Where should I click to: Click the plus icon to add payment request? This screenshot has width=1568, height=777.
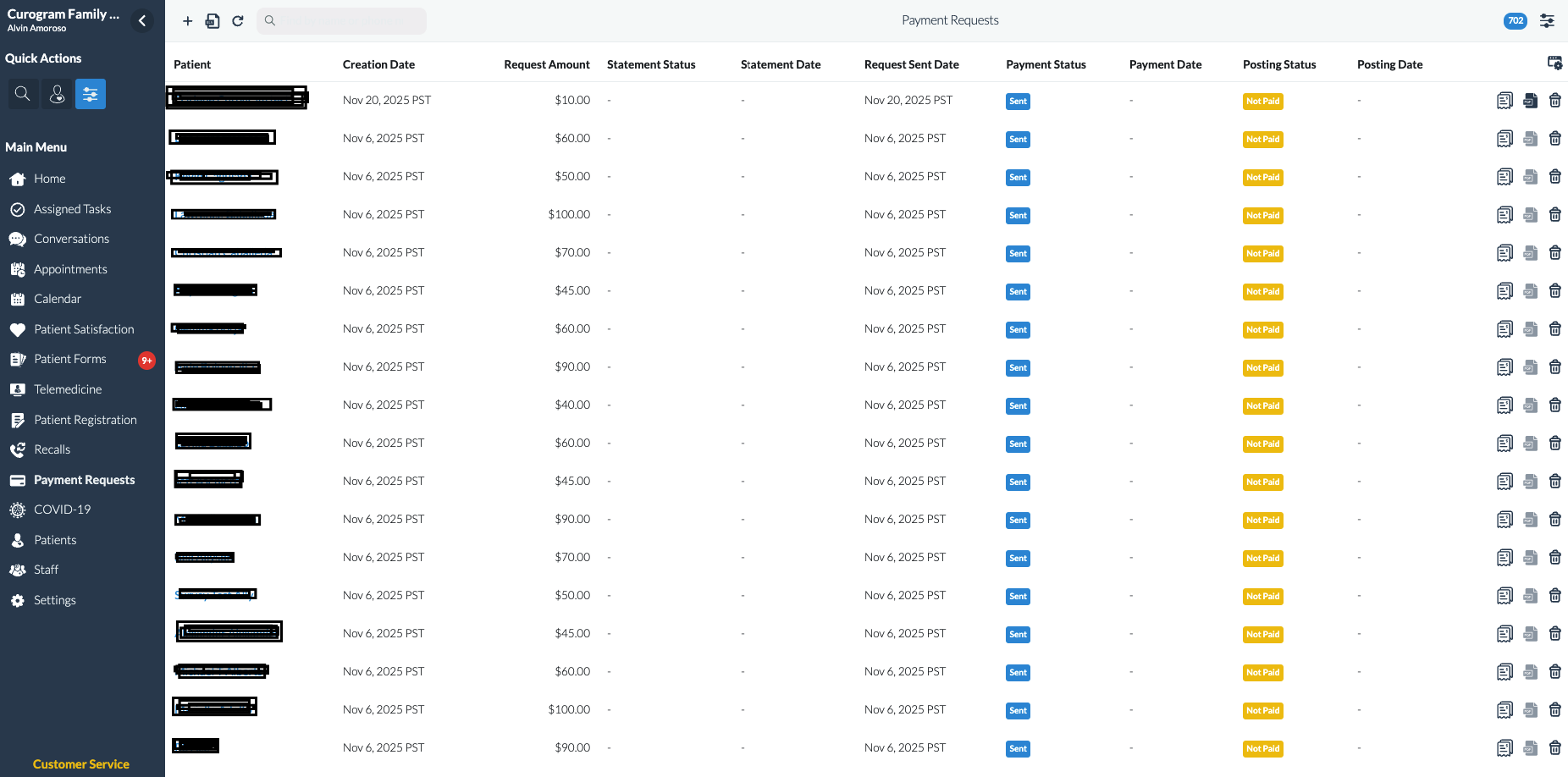pyautogui.click(x=188, y=21)
